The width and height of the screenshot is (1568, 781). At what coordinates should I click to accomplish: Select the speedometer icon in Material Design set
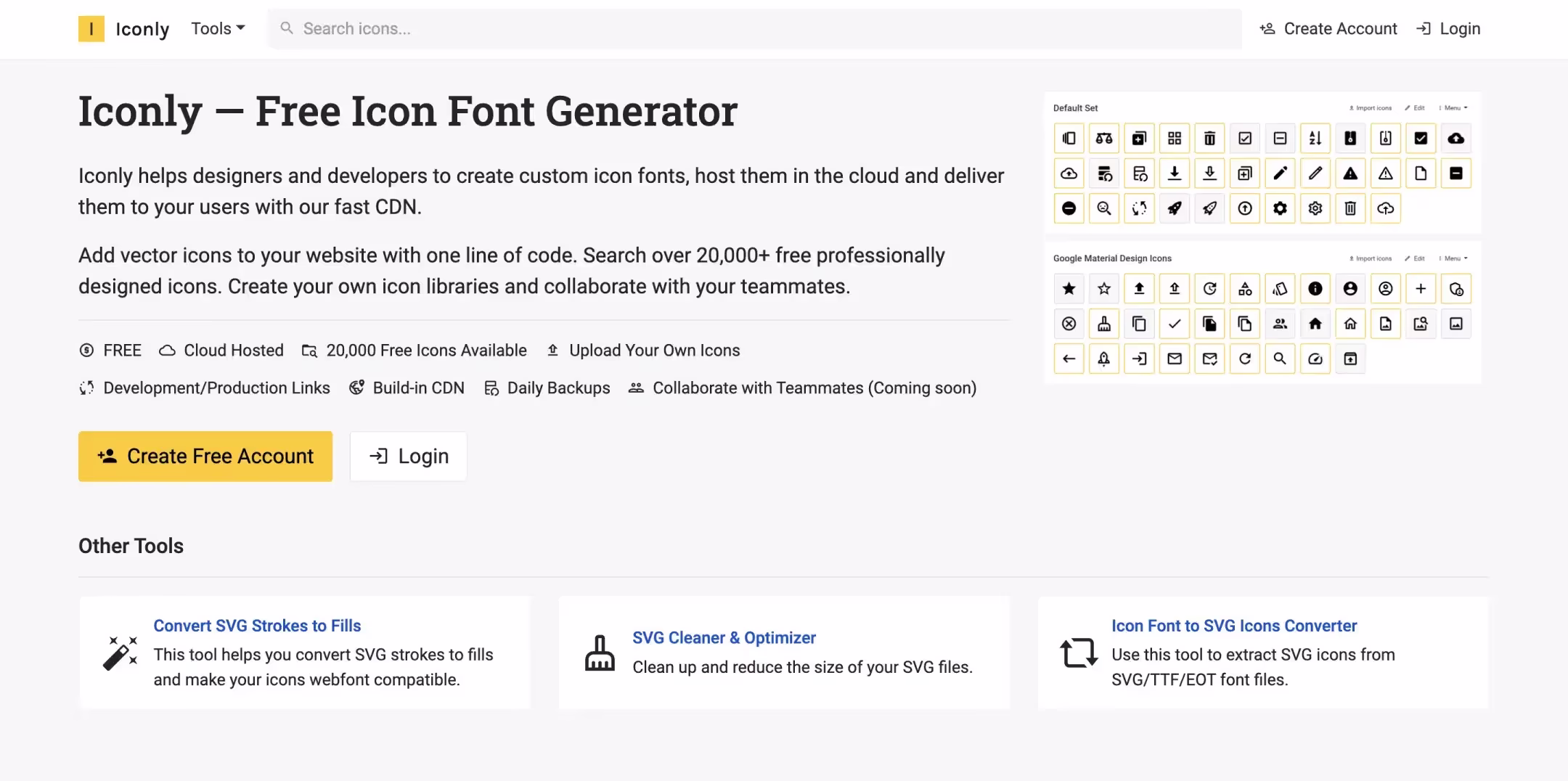1315,359
